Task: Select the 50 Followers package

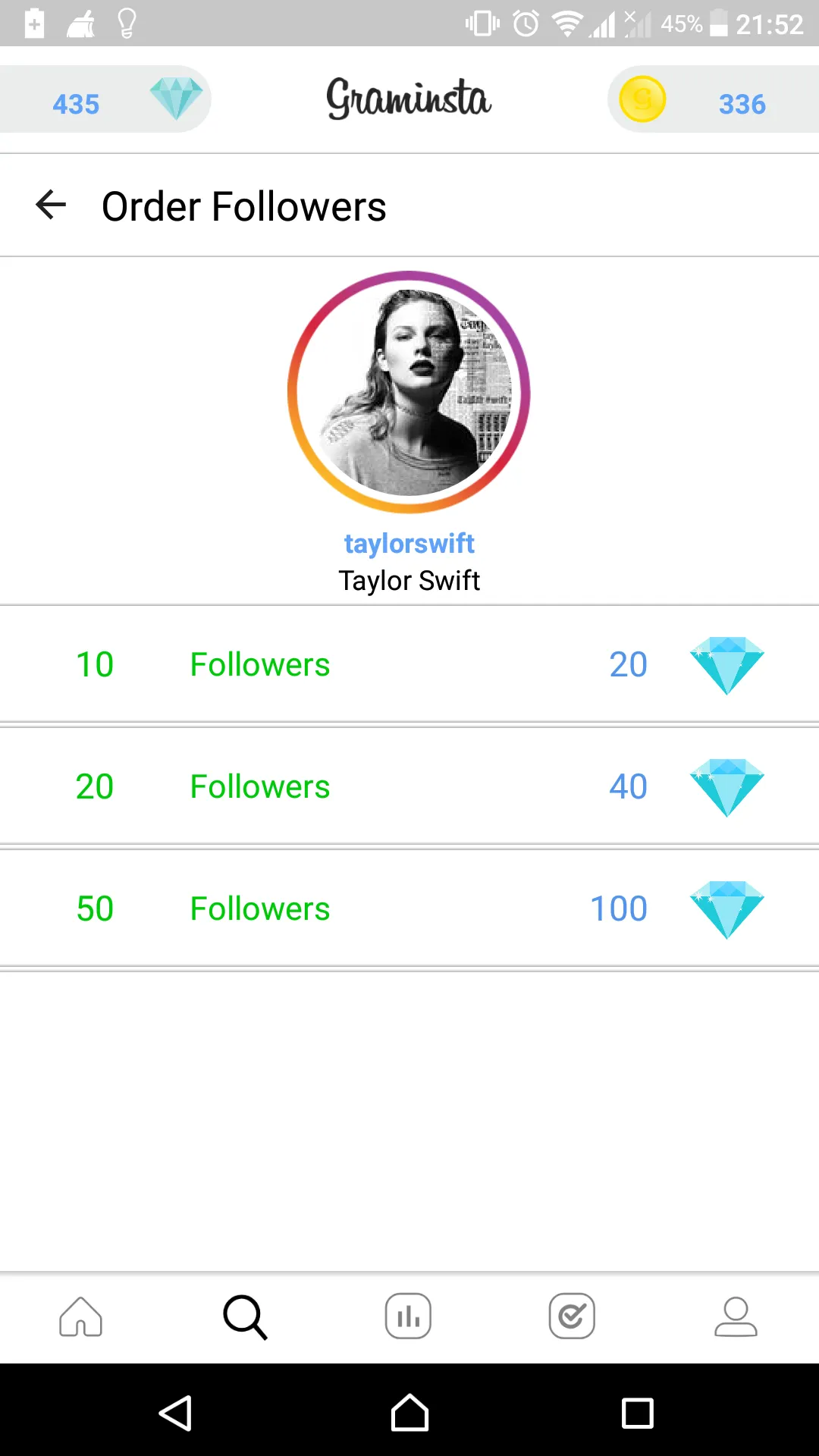Action: 409,909
